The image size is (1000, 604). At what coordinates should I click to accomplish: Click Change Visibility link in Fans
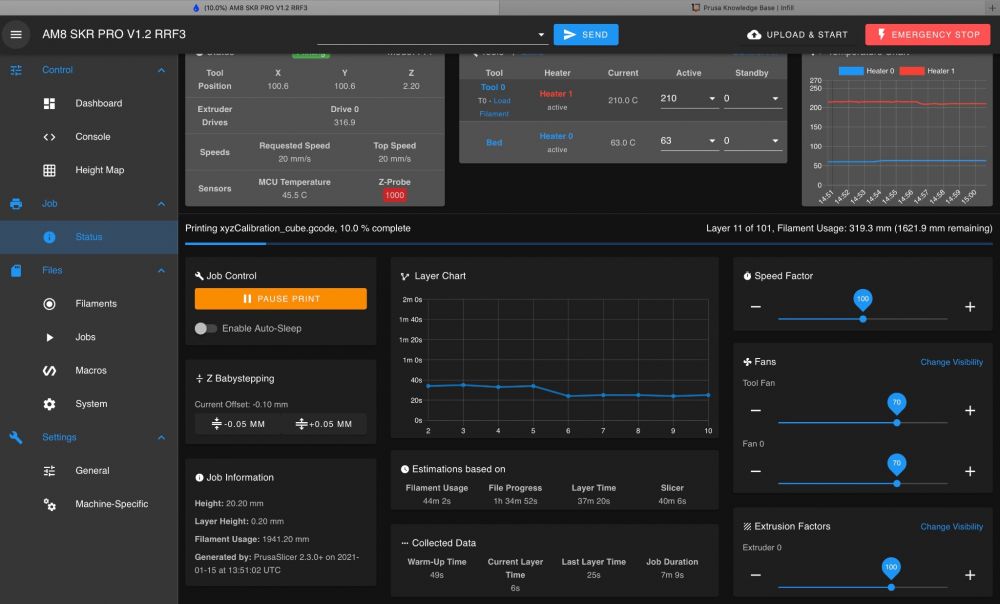tap(951, 362)
